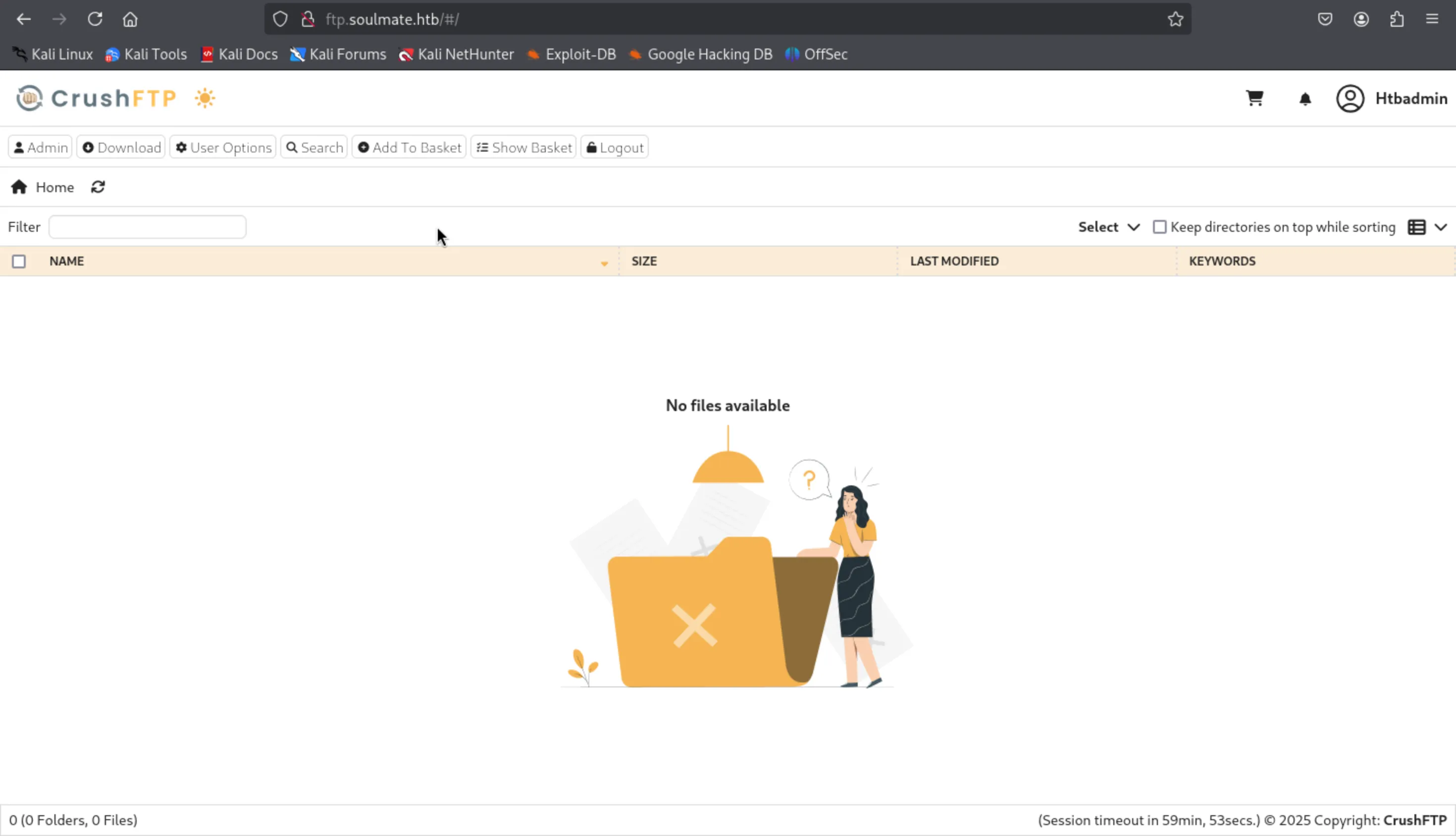Expand the Select dropdown
Viewport: 1456px width, 836px height.
[x=1109, y=227]
